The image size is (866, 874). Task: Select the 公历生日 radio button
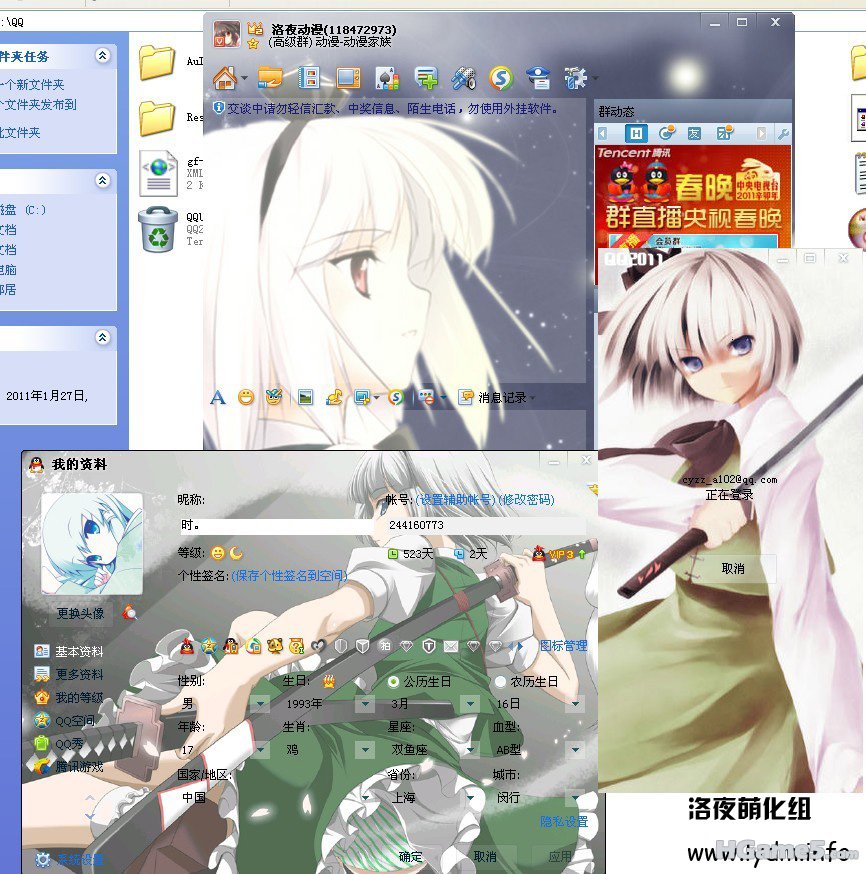point(393,681)
